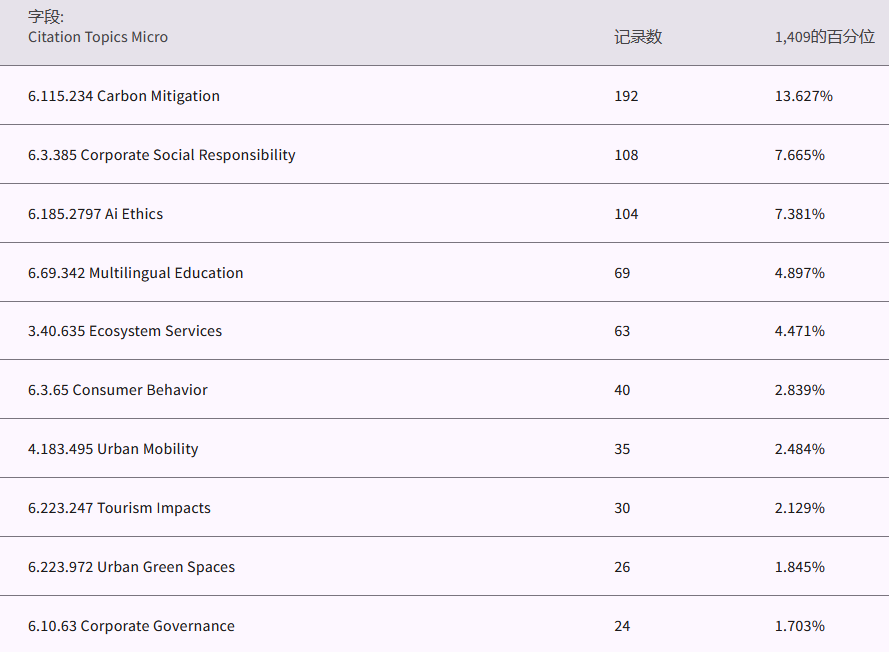889x652 pixels.
Task: Click the record count 108 value
Action: (x=626, y=155)
